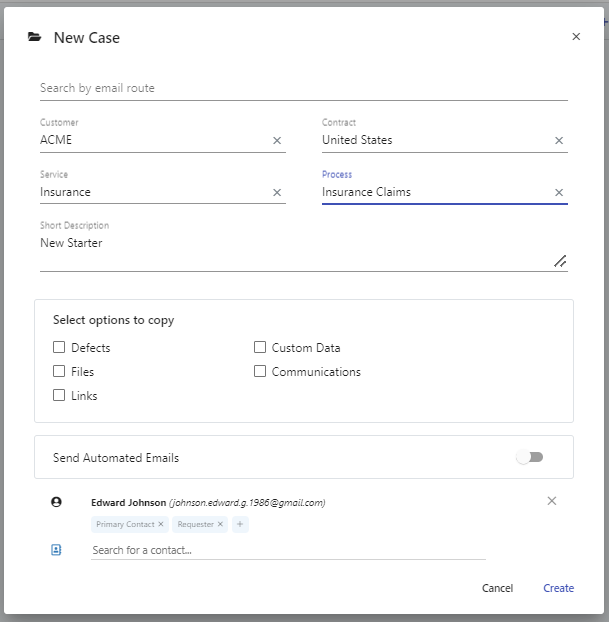Check the Communications option
The image size is (609, 622).
coord(260,372)
